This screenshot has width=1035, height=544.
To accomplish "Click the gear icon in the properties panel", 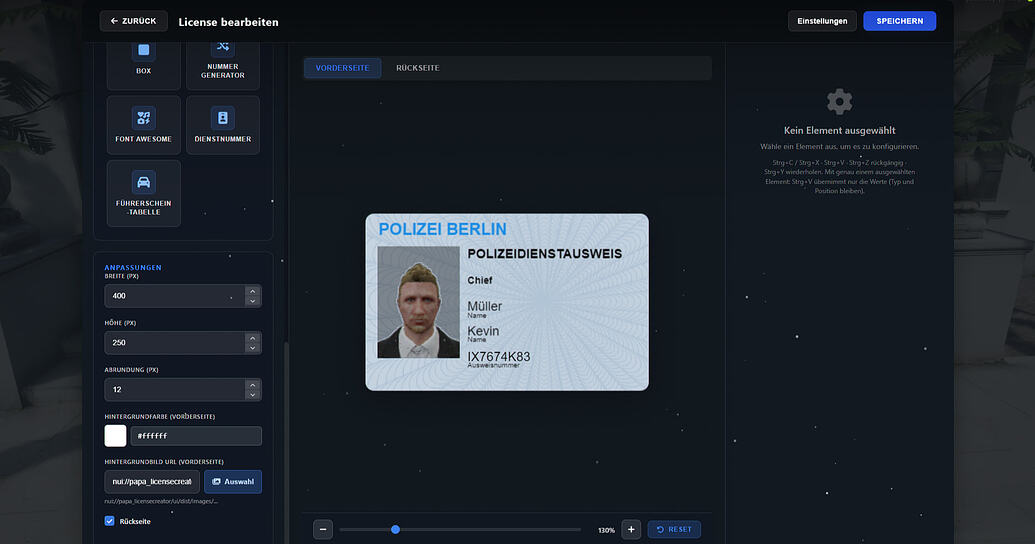I will tap(839, 102).
